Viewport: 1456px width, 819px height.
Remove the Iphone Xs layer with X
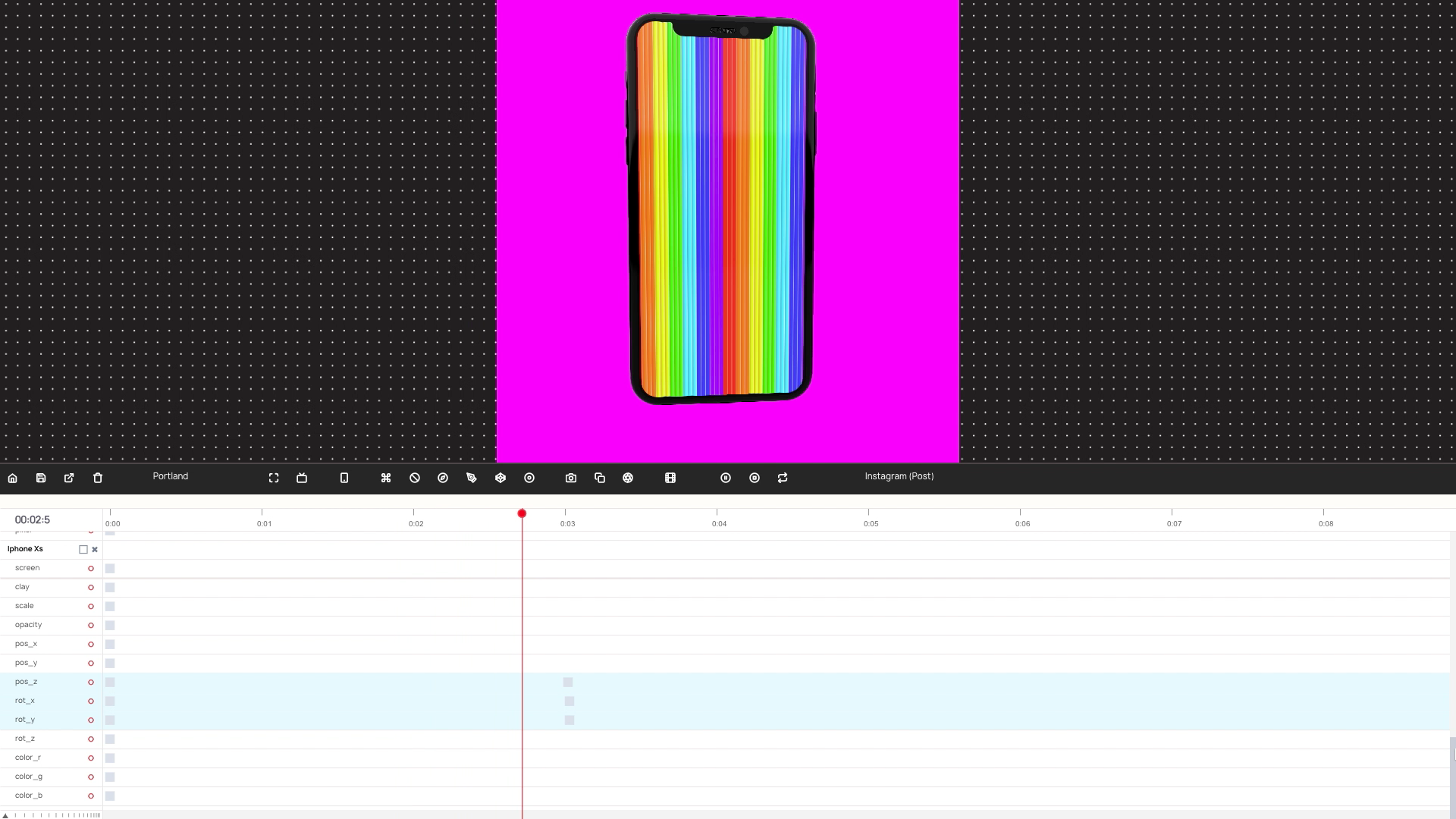[95, 550]
